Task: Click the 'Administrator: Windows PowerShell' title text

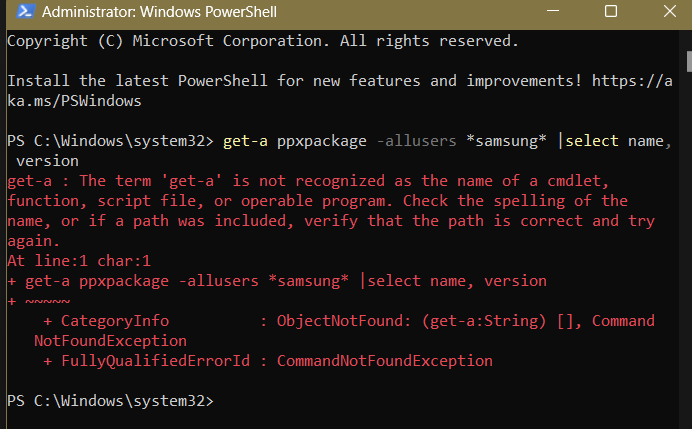Action: (x=159, y=12)
